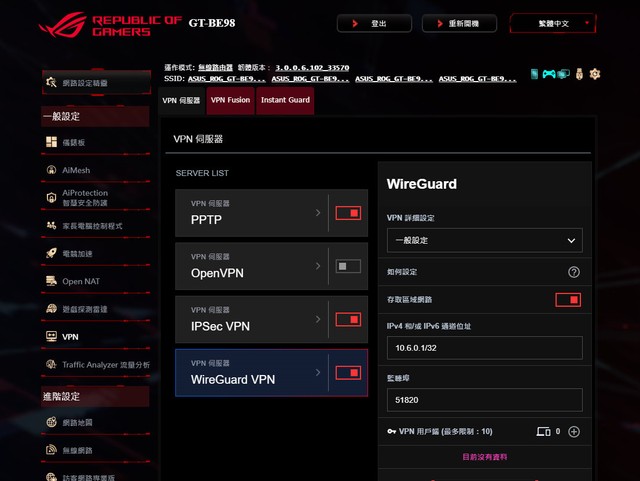Open the firmware version link 3.0.0.6.102_33570
The width and height of the screenshot is (640, 481).
click(x=312, y=67)
